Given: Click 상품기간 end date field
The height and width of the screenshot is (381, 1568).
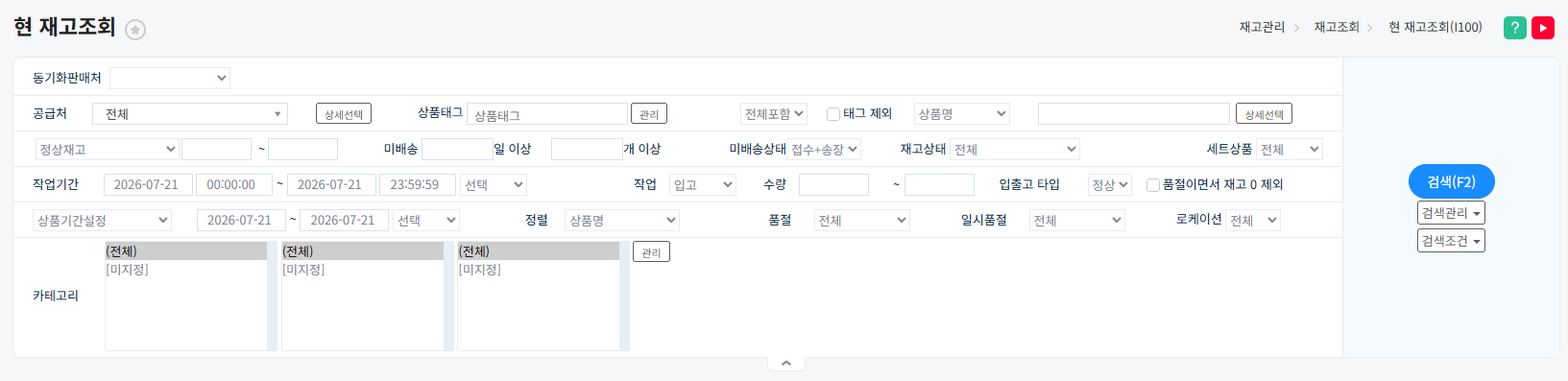Looking at the screenshot, I should coord(344,220).
